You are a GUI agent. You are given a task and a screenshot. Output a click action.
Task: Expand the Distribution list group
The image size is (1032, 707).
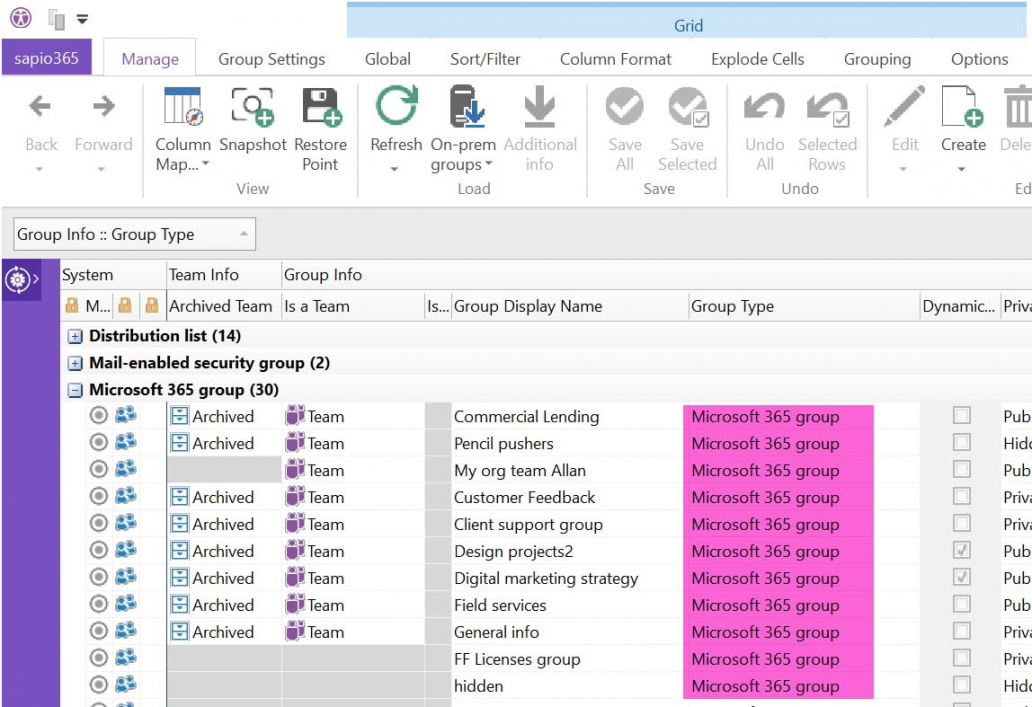click(75, 336)
